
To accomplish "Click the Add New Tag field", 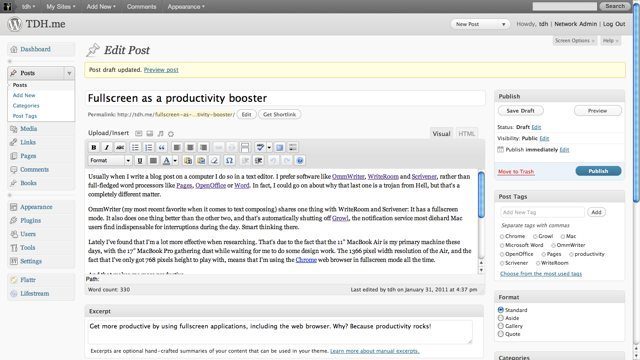I will pyautogui.click(x=542, y=212).
